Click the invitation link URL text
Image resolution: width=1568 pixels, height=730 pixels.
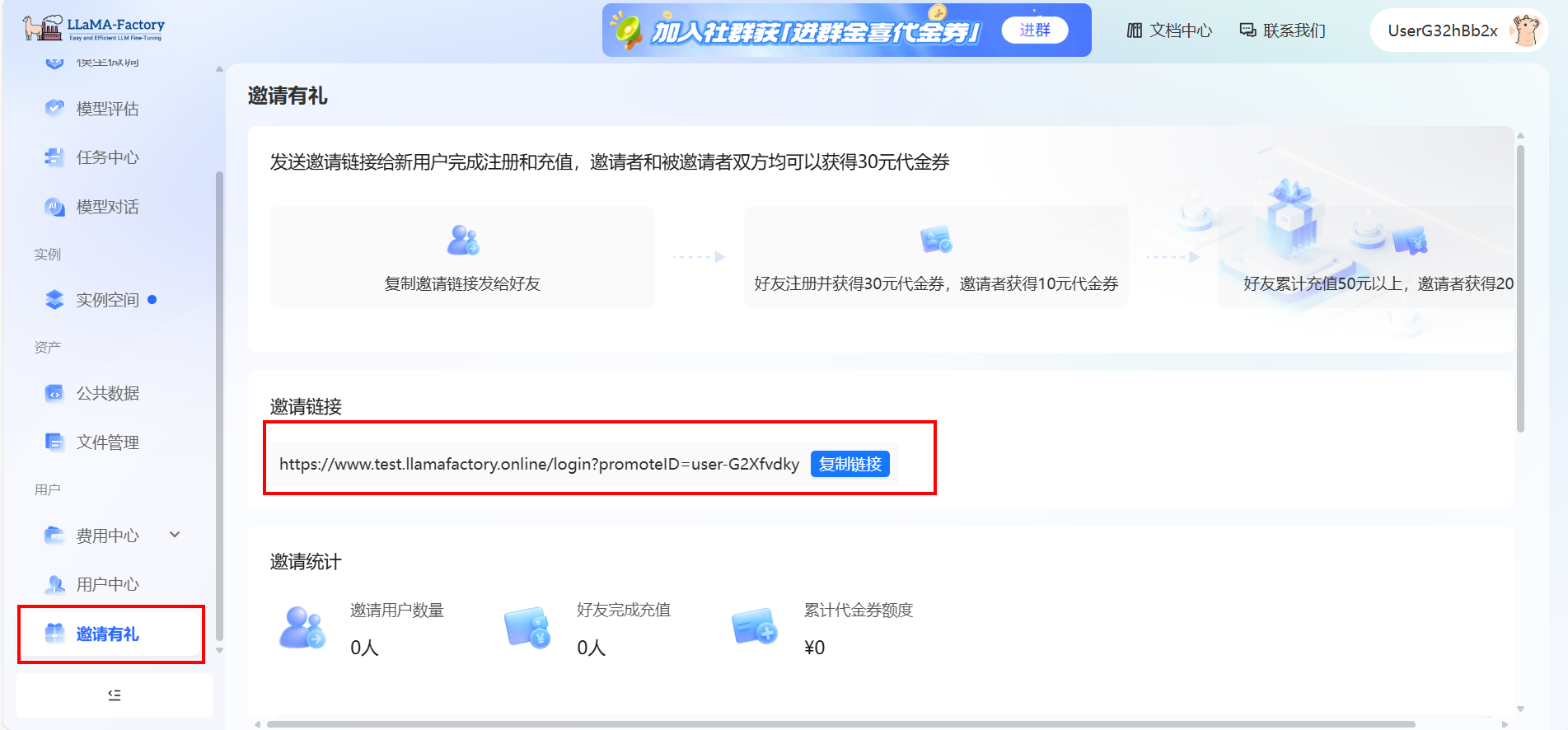(x=539, y=464)
